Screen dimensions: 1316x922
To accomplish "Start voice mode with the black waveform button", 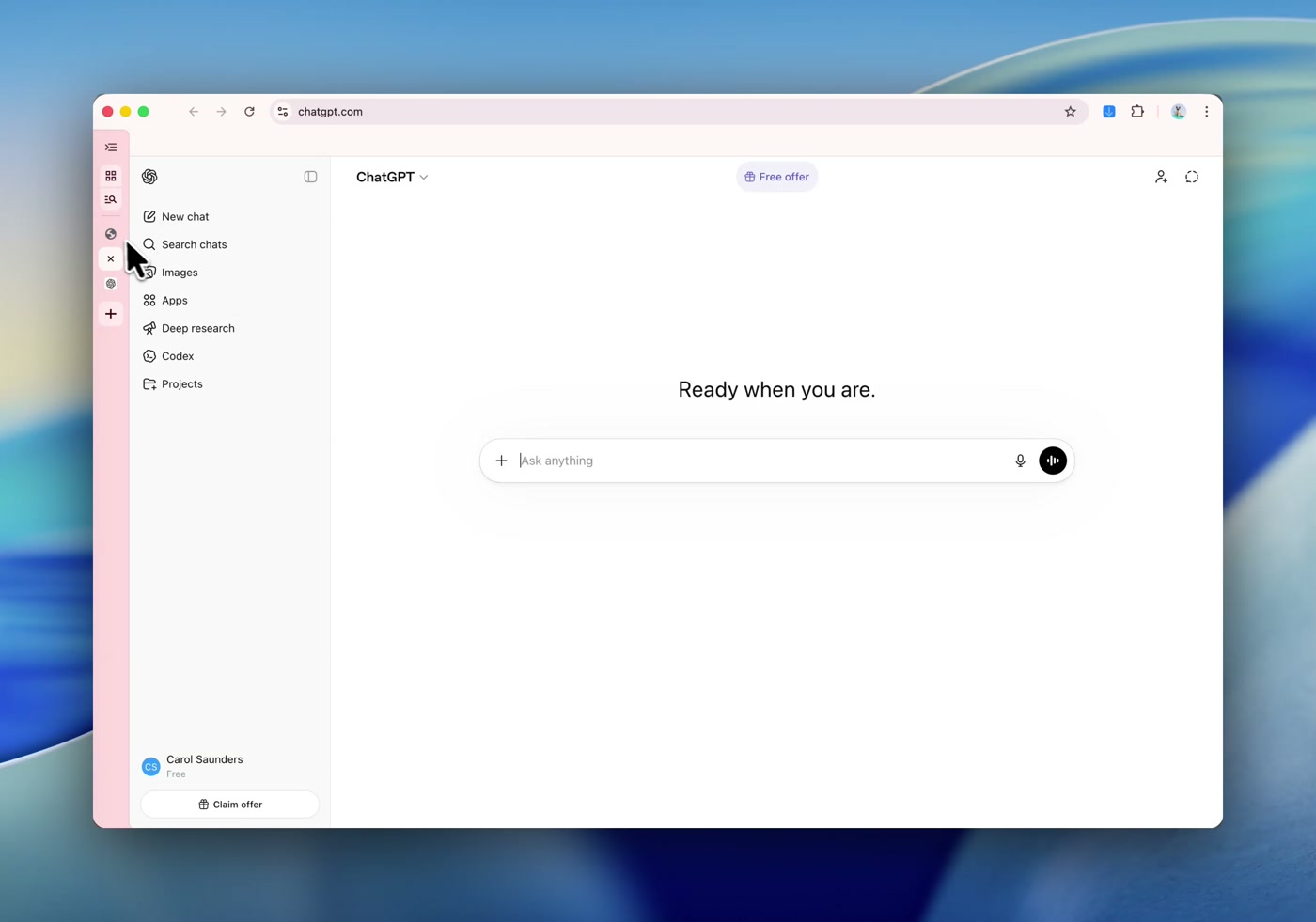I will coord(1052,461).
